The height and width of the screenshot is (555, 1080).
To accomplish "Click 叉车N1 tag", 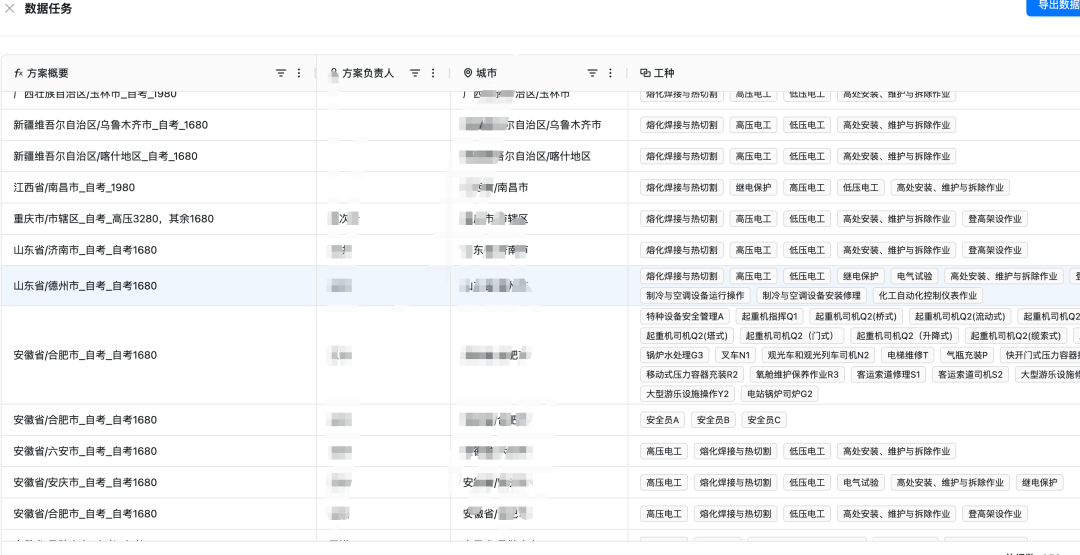I will [x=735, y=355].
